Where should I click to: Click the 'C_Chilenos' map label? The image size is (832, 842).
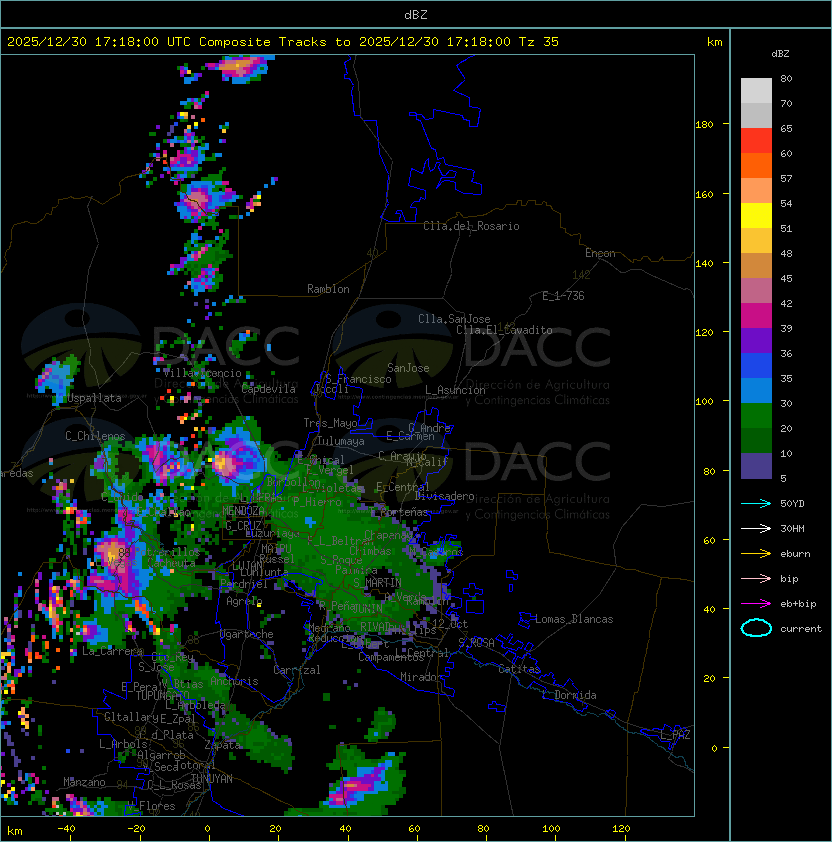pos(95,436)
